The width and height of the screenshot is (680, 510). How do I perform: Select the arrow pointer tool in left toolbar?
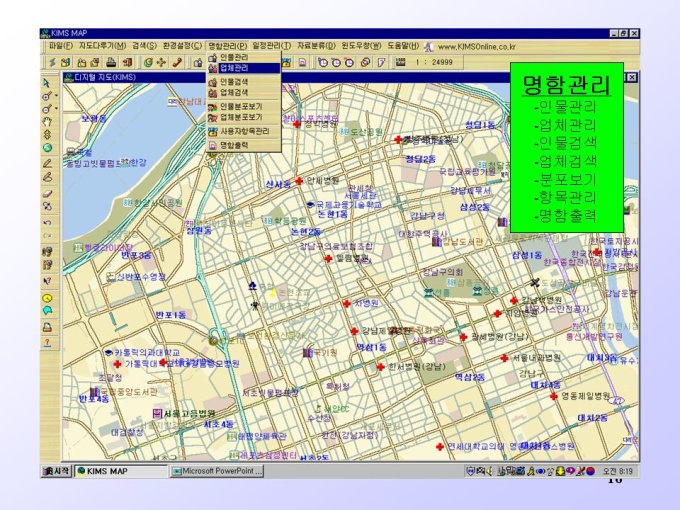47,82
